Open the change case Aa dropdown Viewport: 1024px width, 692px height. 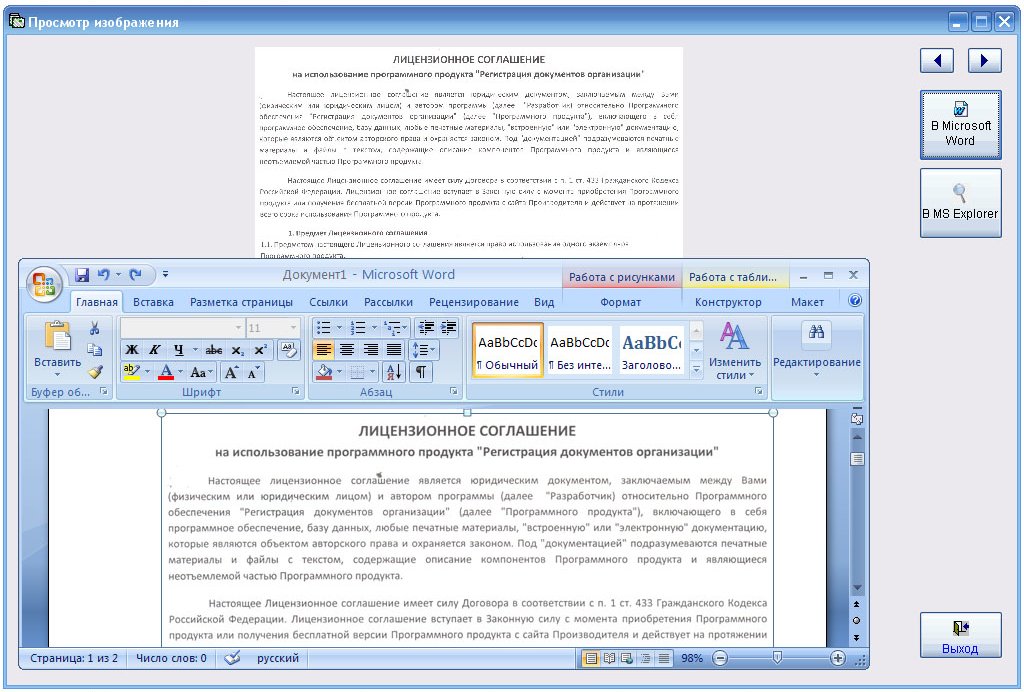tap(201, 372)
